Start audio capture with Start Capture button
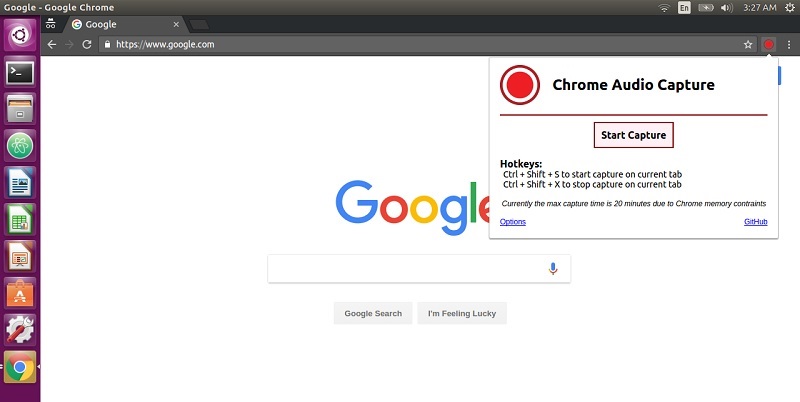This screenshot has height=402, width=800. tap(634, 135)
